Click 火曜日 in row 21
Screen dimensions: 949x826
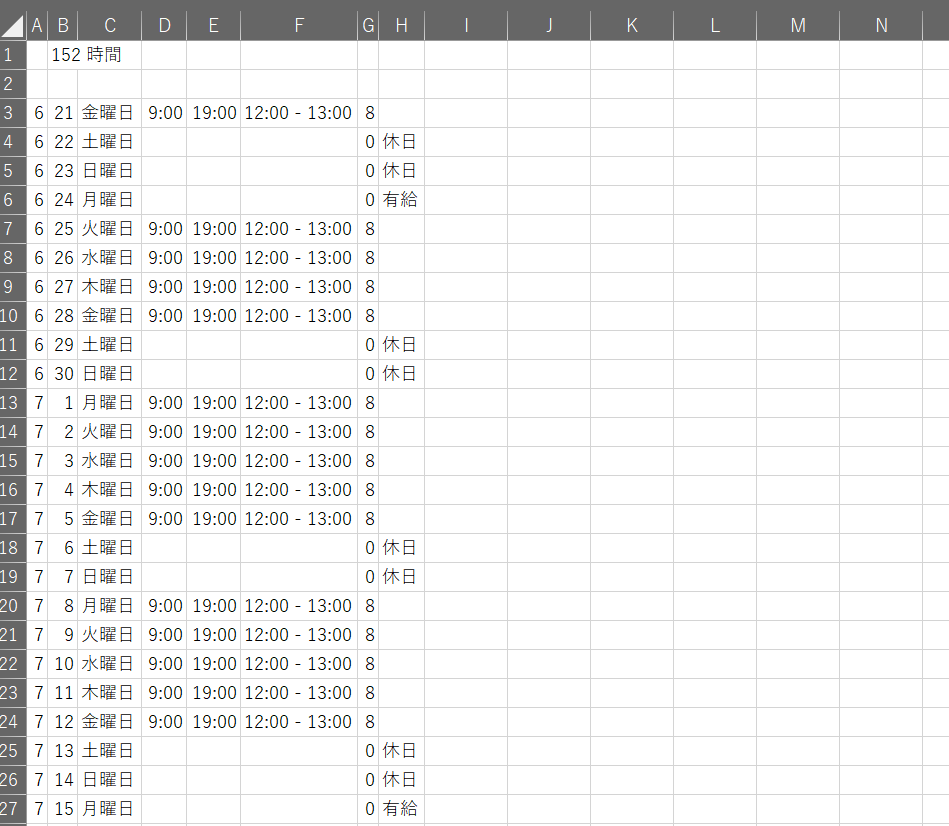click(x=107, y=635)
